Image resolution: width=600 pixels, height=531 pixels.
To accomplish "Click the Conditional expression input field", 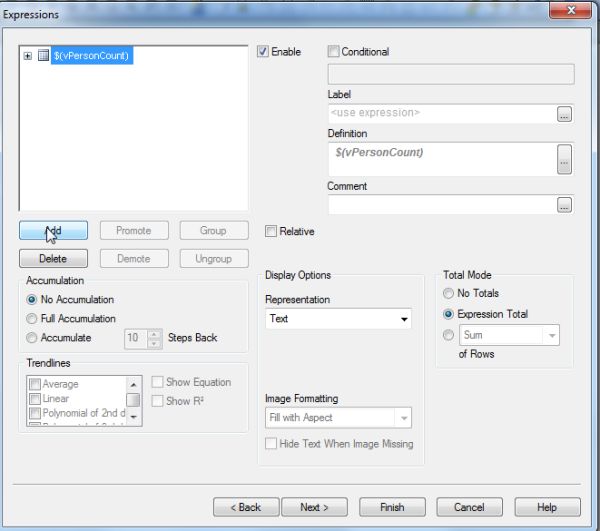I will [x=451, y=74].
